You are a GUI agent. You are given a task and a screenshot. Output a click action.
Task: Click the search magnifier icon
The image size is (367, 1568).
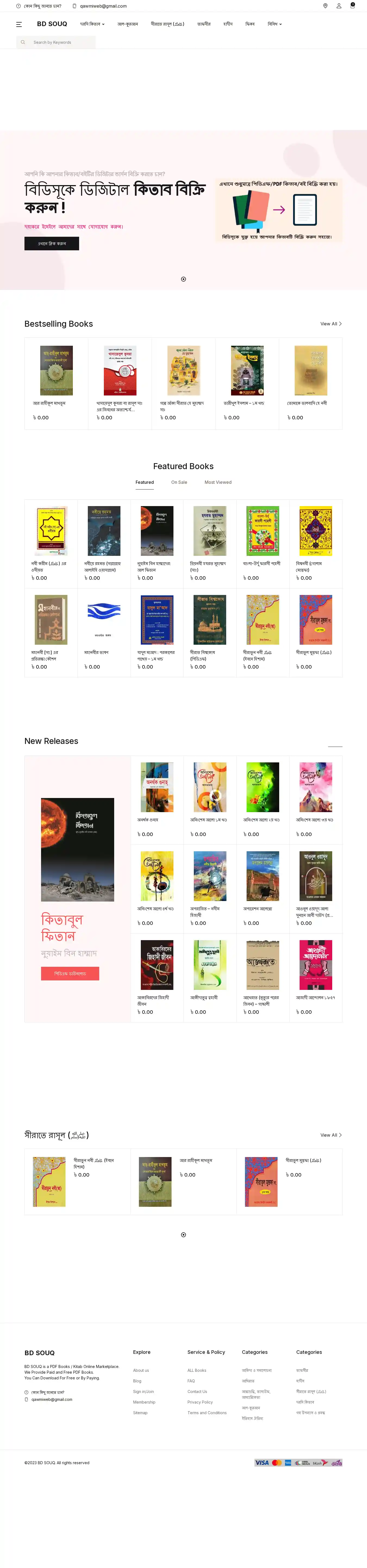tap(23, 43)
